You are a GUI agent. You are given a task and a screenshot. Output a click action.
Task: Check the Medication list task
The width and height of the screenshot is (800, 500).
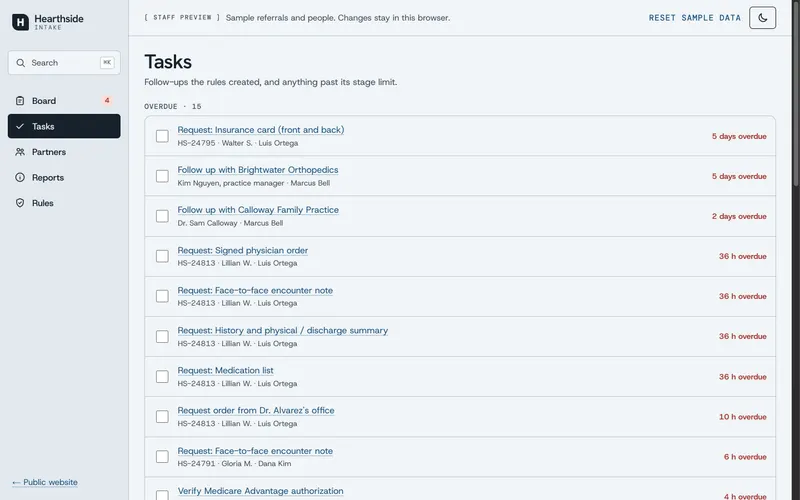[162, 377]
